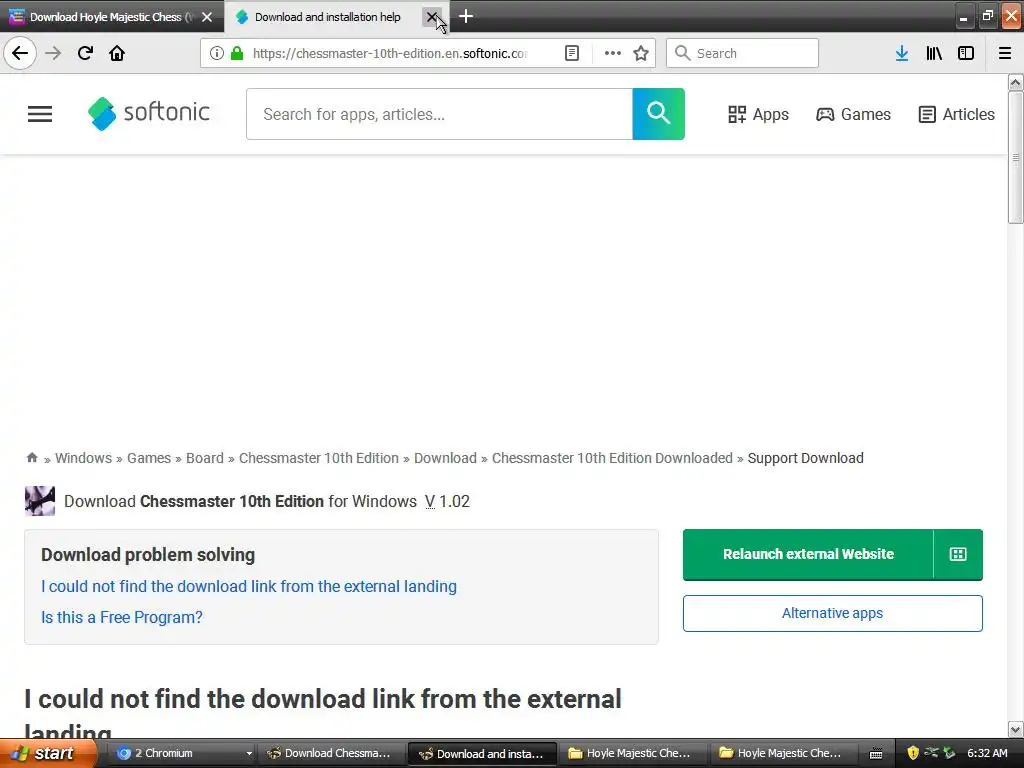
Task: Open Chessmaster 10th Edition Downloaded breadcrumb
Action: pyautogui.click(x=612, y=458)
